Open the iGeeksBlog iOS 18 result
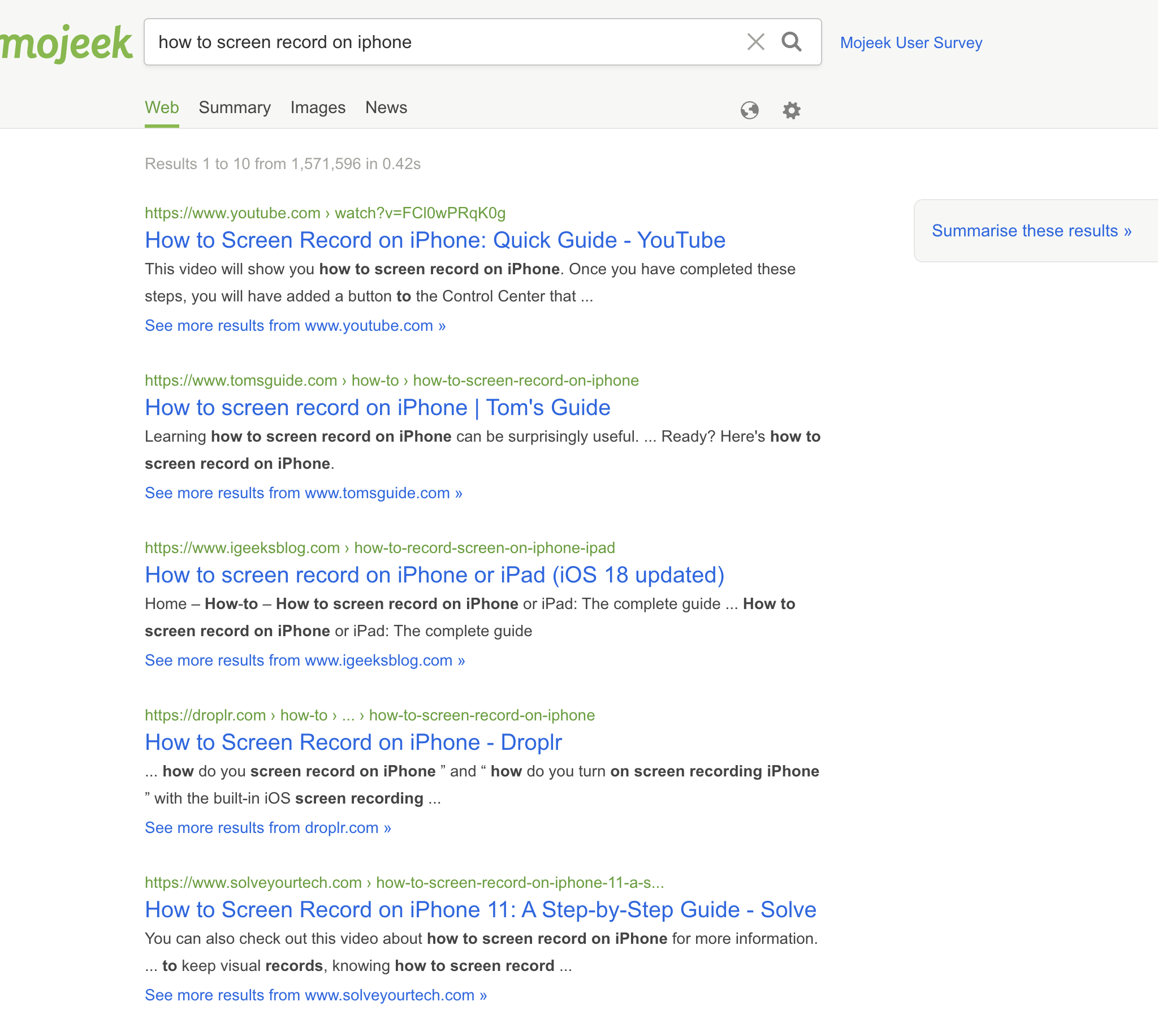Image resolution: width=1158 pixels, height=1036 pixels. 434,575
